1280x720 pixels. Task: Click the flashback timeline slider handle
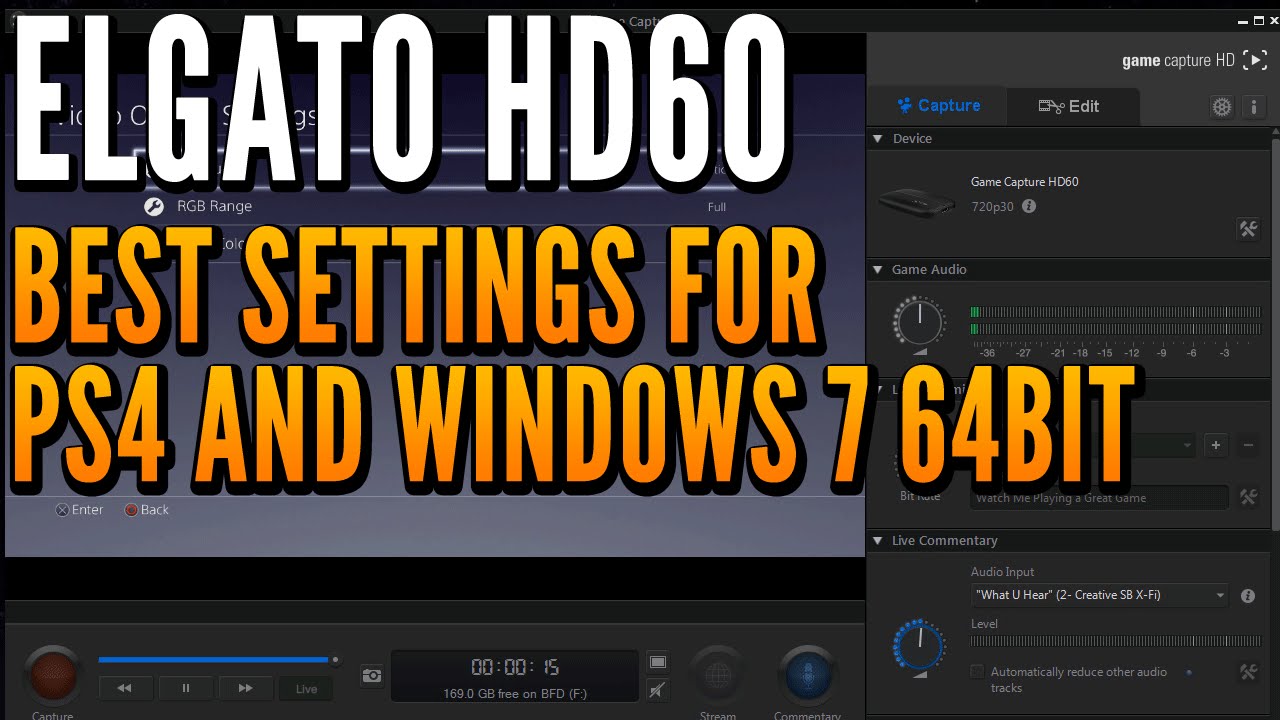pos(335,660)
